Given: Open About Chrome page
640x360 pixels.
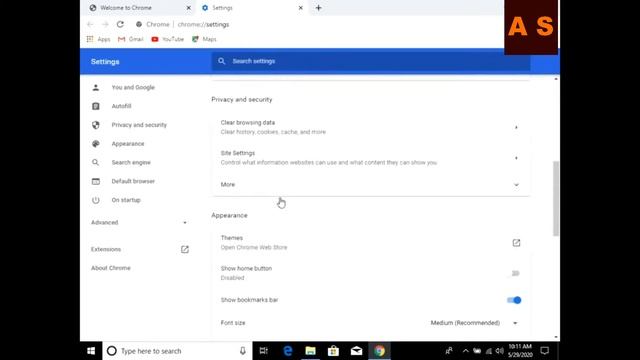Looking at the screenshot, I should coord(111,268).
